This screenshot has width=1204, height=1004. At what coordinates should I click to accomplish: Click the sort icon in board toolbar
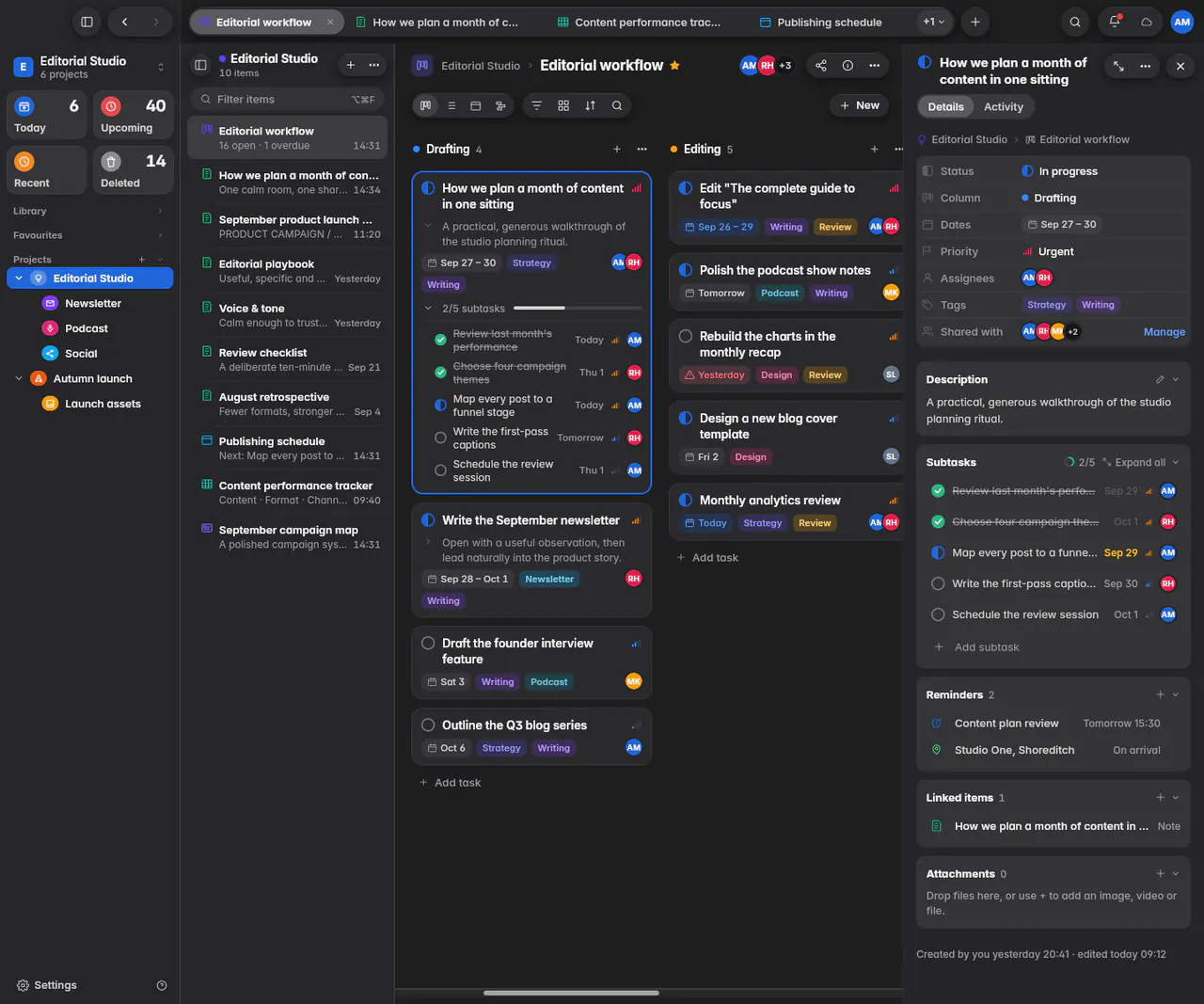pos(590,105)
